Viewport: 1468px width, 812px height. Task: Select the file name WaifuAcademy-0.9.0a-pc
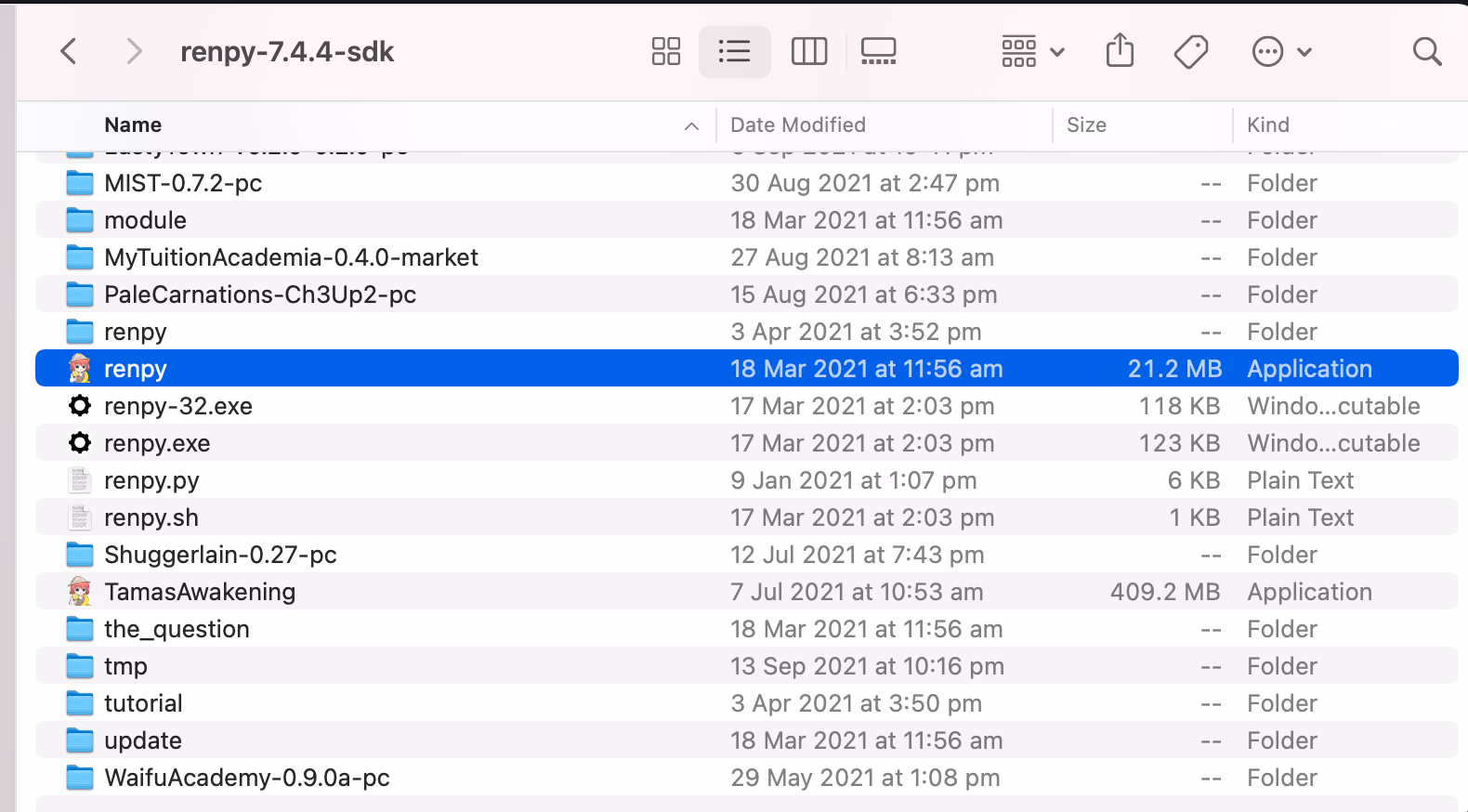(x=247, y=778)
